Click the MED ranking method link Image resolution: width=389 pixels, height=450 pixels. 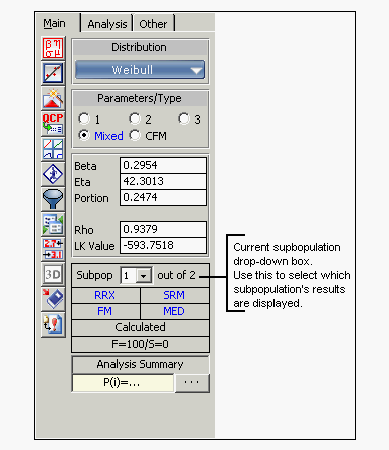[174, 311]
